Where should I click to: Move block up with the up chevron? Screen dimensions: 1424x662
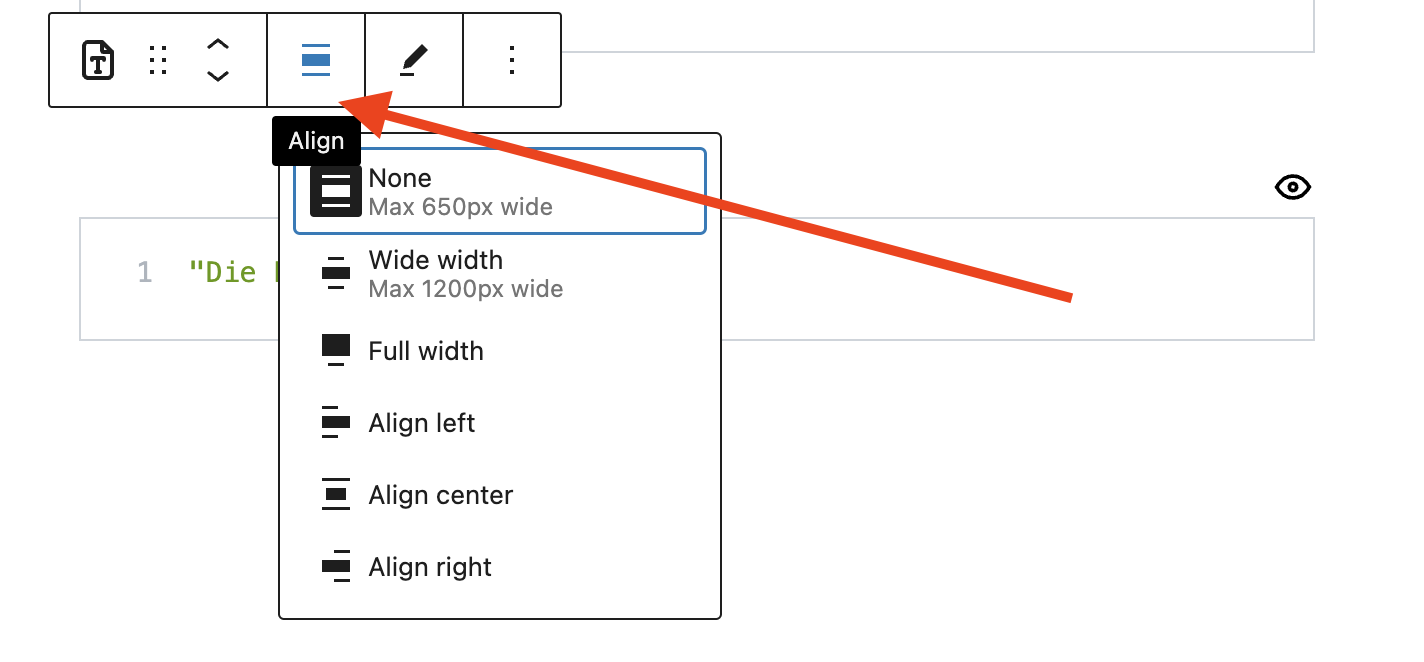(x=218, y=44)
